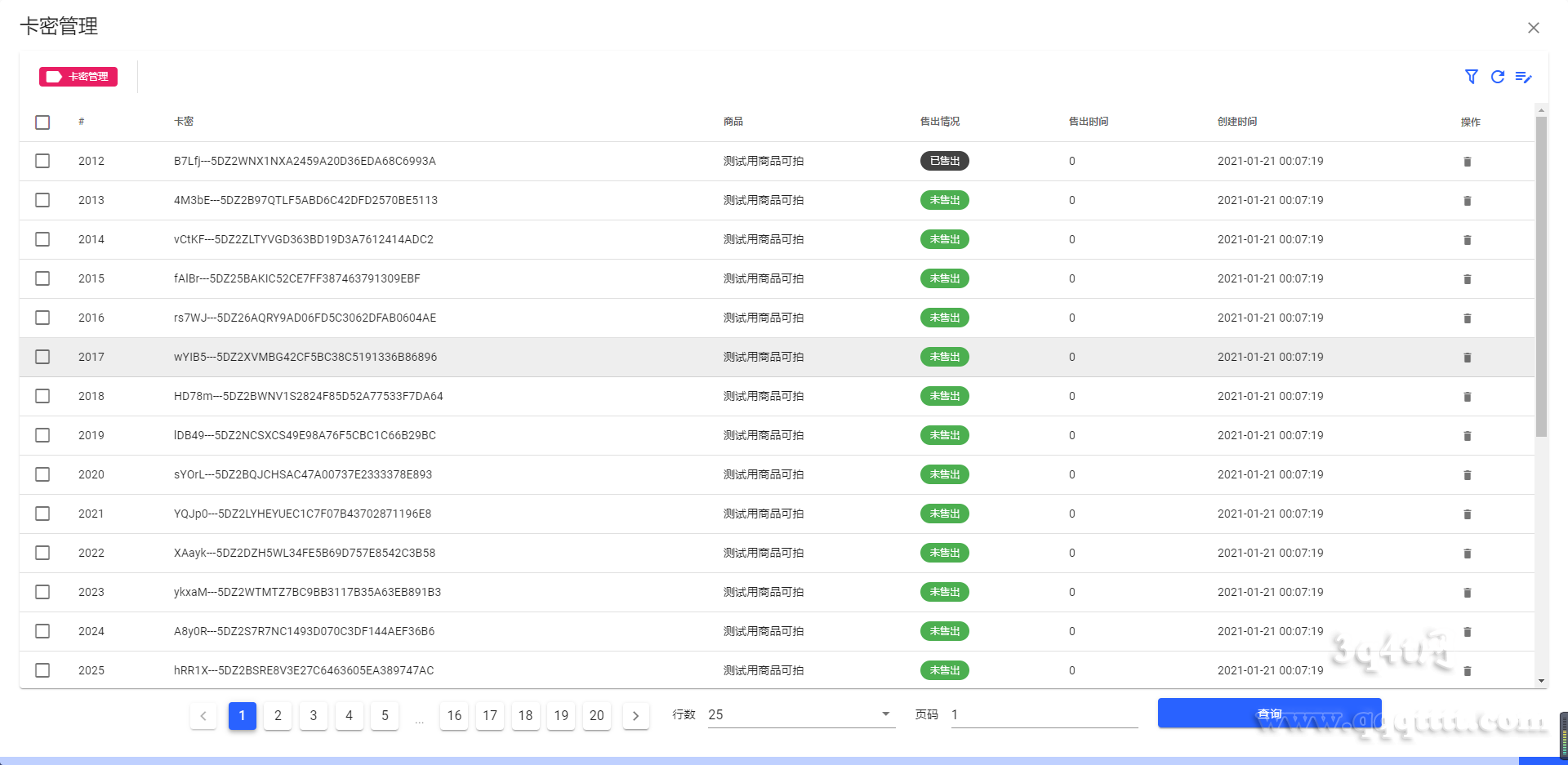Screen dimensions: 1568x765
Task: Open the filter icon in toolbar
Action: 1471,77
